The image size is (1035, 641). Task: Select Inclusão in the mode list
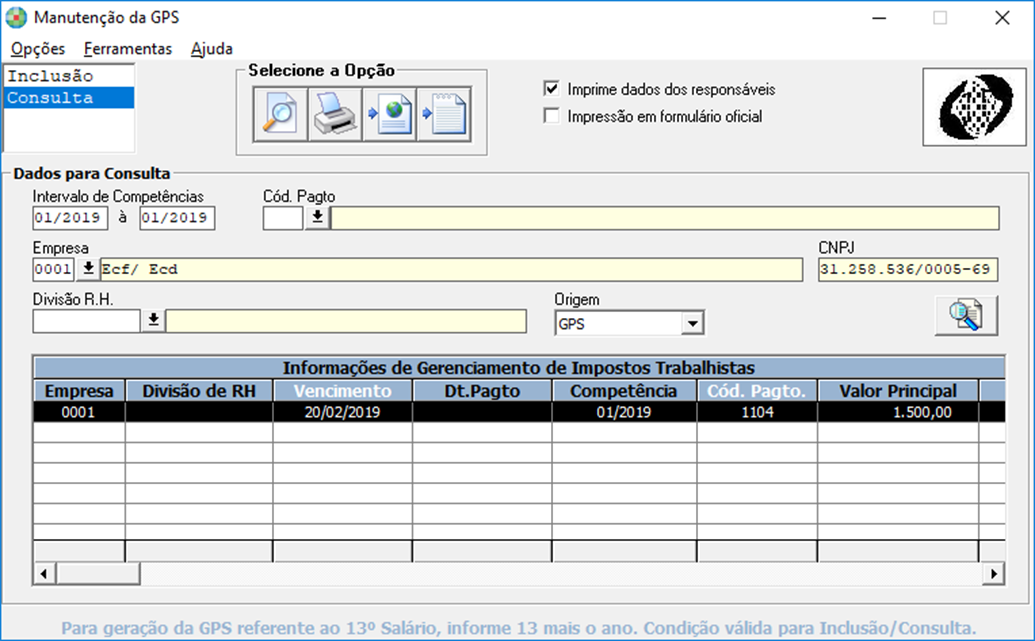click(69, 76)
